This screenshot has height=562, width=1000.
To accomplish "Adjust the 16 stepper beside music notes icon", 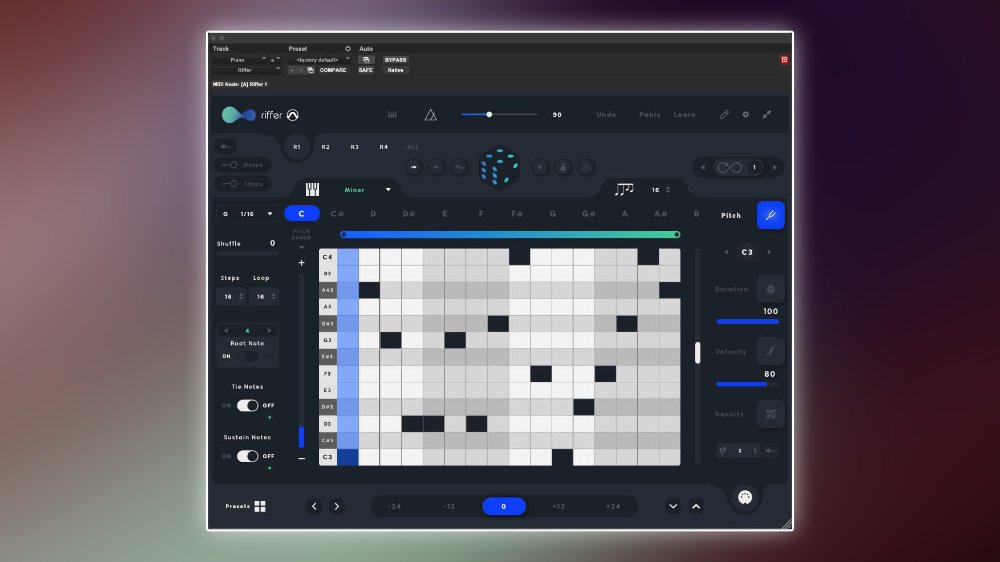I will coord(660,190).
